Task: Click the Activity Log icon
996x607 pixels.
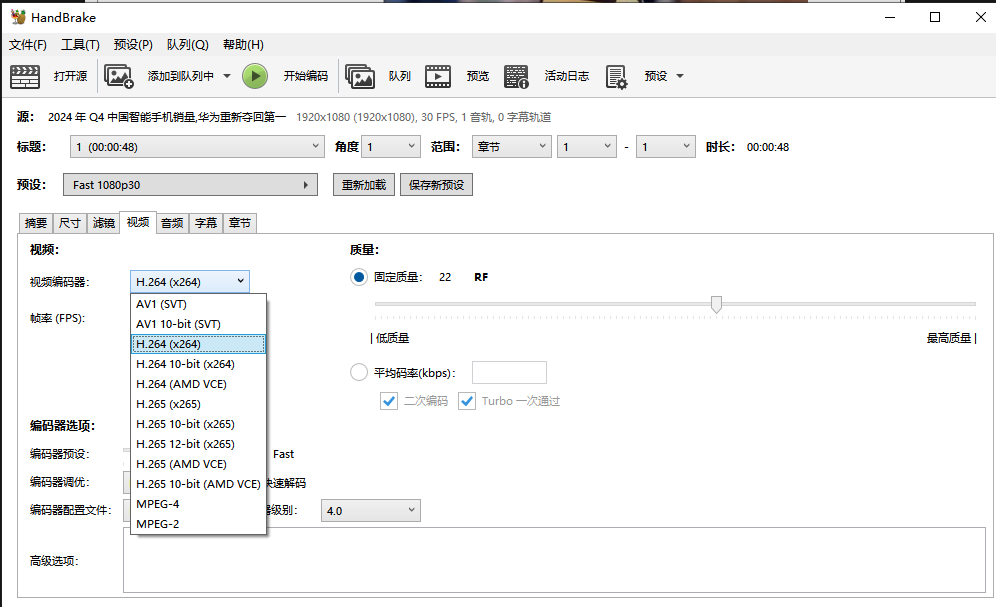Action: [516, 76]
